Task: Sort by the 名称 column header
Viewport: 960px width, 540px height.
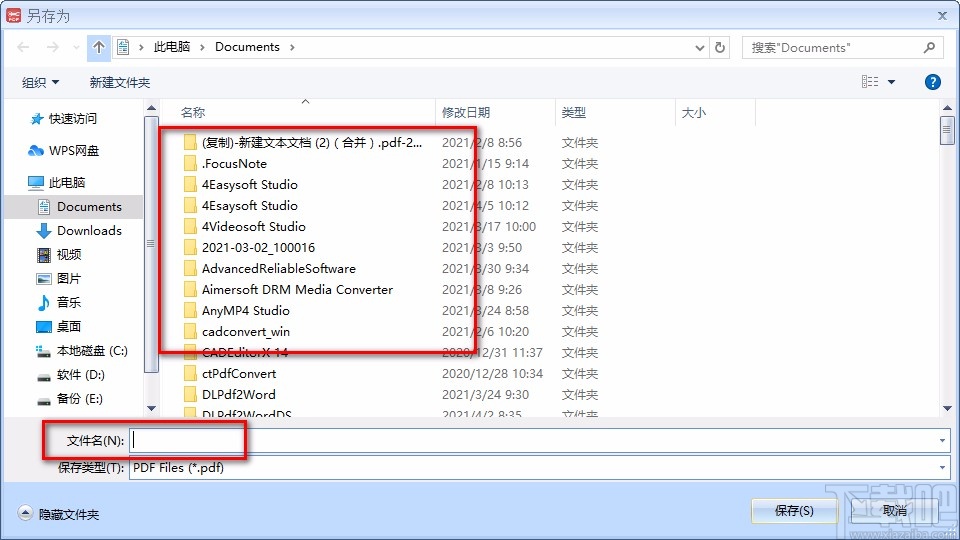Action: click(x=193, y=113)
